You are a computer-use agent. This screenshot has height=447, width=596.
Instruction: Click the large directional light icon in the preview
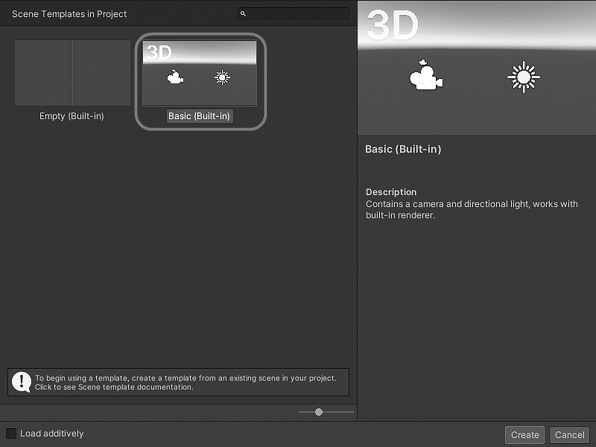pos(523,77)
